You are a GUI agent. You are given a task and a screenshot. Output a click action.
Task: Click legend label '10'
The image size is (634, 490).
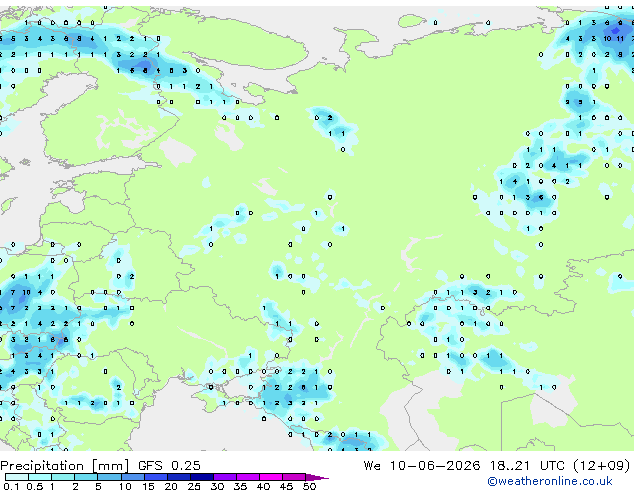pyautogui.click(x=125, y=486)
